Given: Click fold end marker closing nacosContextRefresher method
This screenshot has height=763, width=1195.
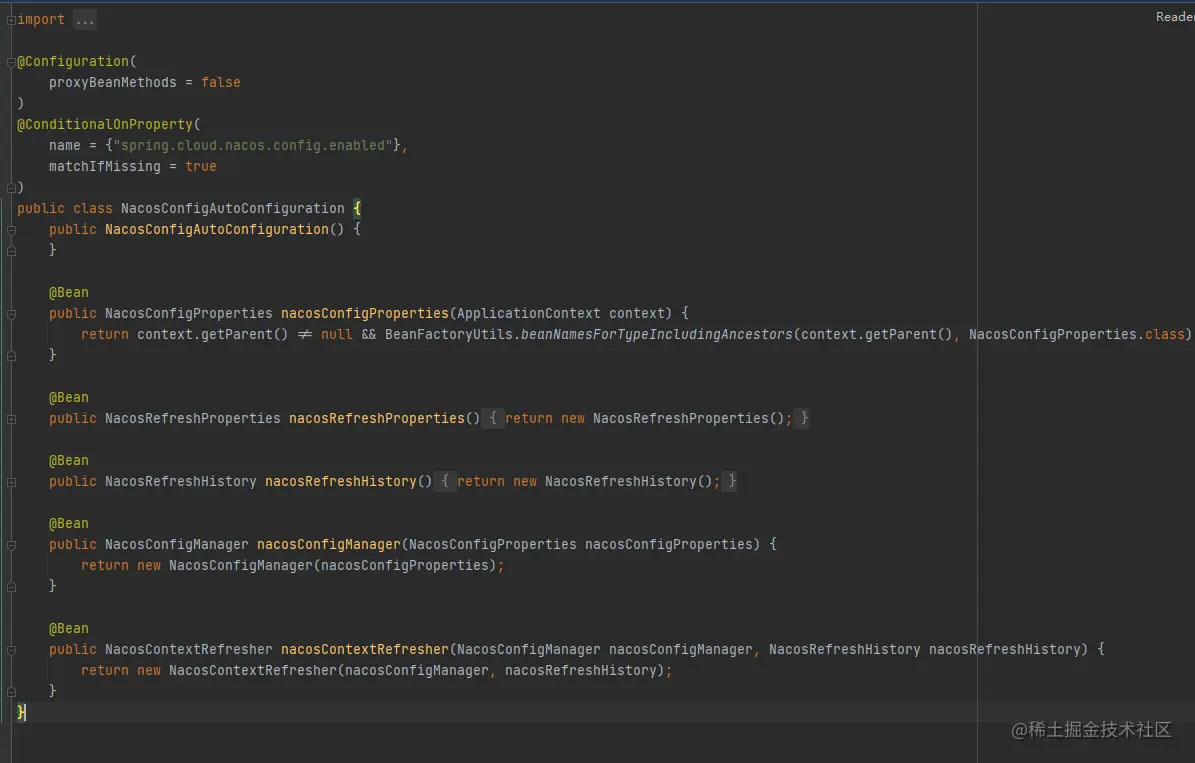Looking at the screenshot, I should [x=11, y=692].
